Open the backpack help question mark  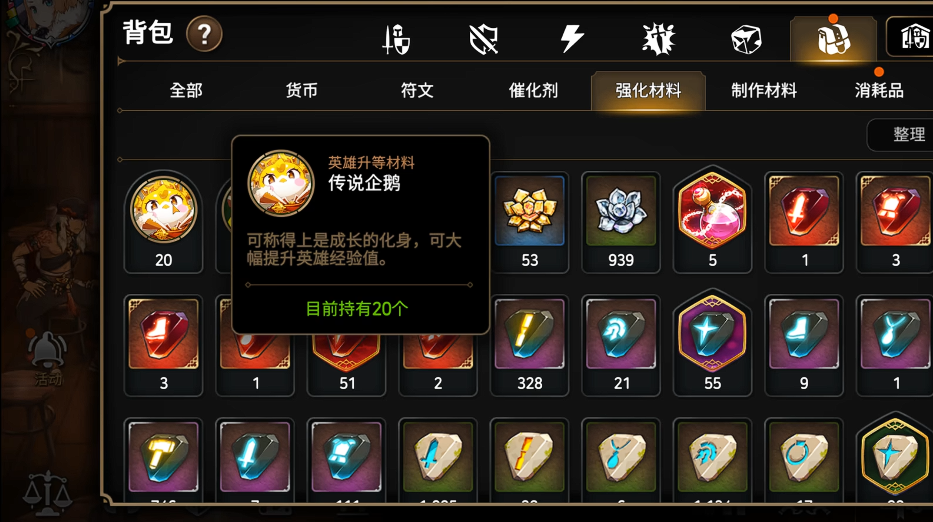click(204, 35)
